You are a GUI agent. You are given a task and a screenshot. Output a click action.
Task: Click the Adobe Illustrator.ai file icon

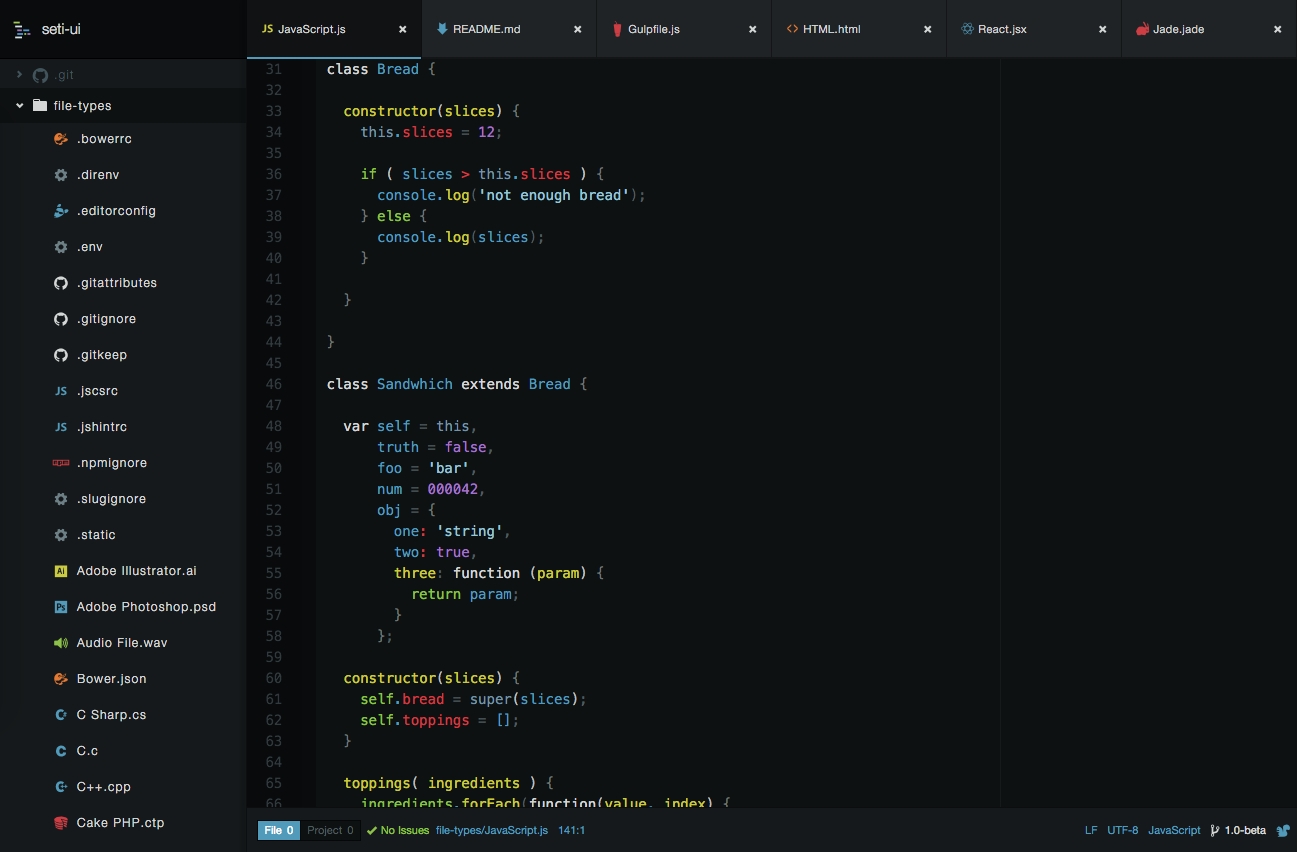(x=60, y=571)
